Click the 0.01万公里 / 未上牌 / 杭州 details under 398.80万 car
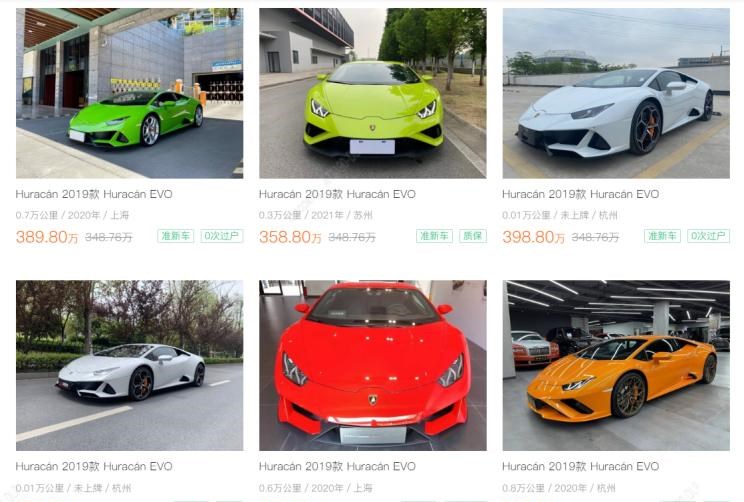The width and height of the screenshot is (744, 502). tap(560, 215)
